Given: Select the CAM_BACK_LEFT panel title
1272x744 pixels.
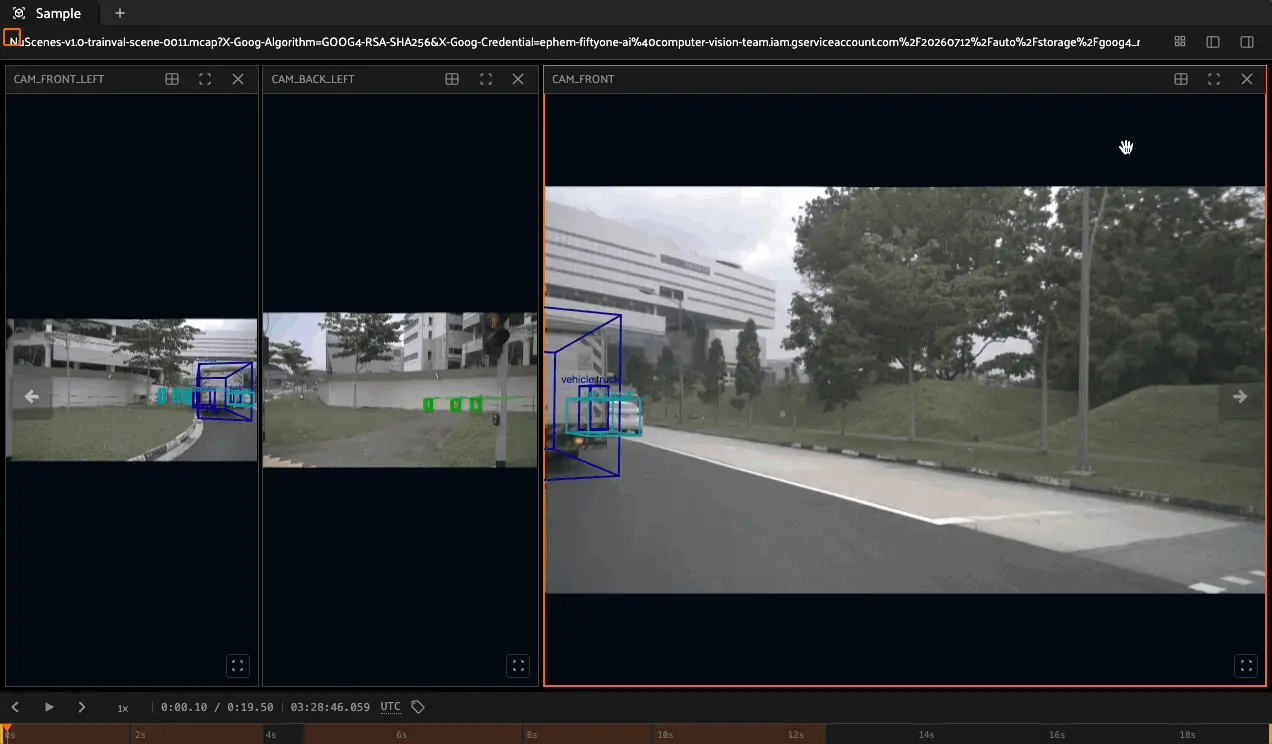Looking at the screenshot, I should (x=313, y=79).
